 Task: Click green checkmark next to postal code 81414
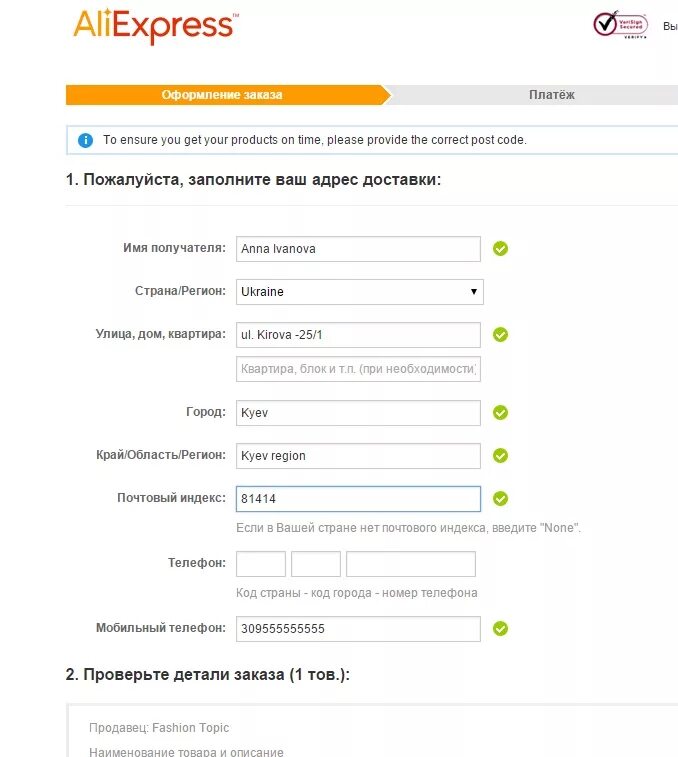pos(500,499)
